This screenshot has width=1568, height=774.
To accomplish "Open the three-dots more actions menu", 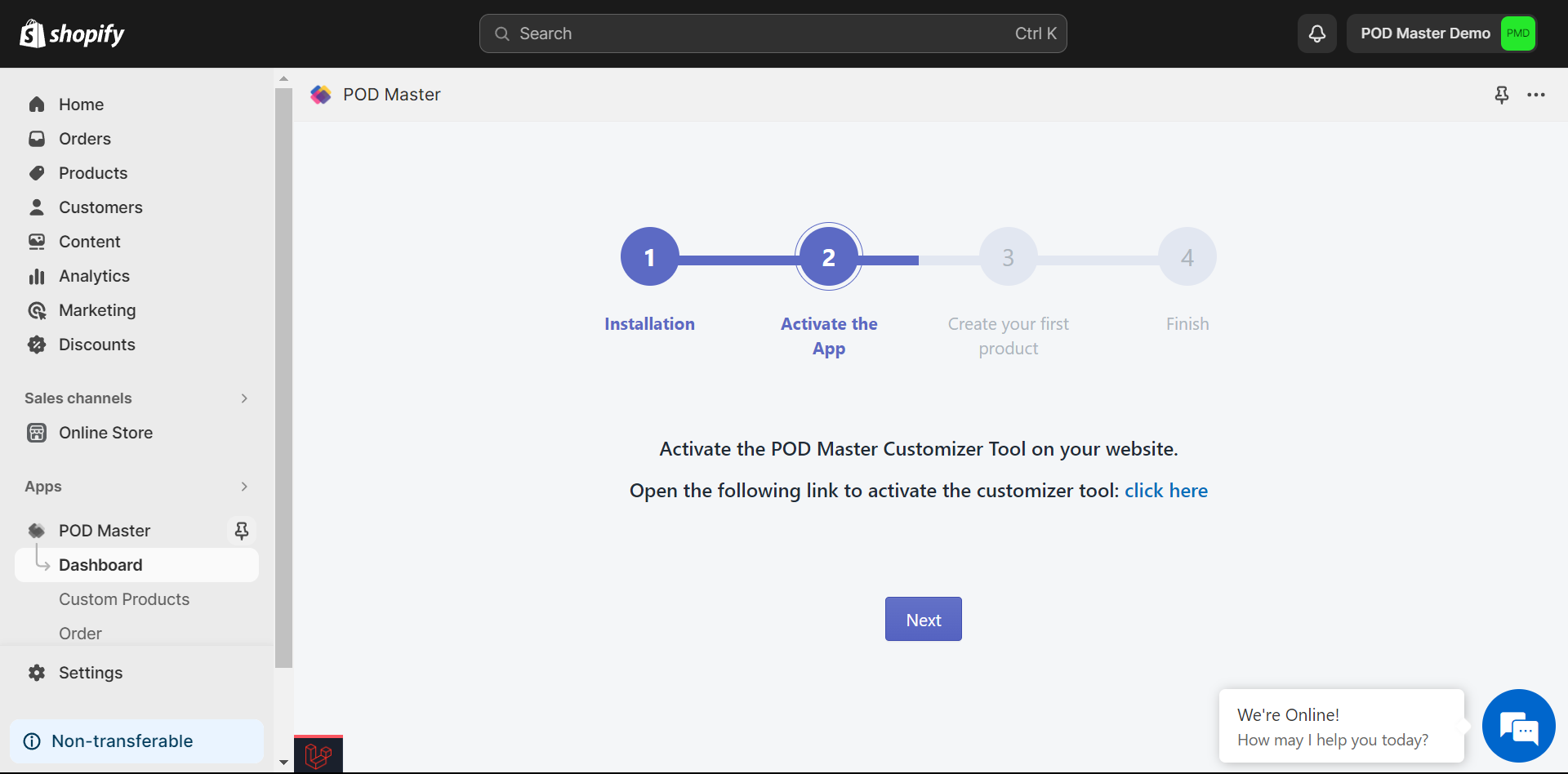I will tap(1536, 95).
